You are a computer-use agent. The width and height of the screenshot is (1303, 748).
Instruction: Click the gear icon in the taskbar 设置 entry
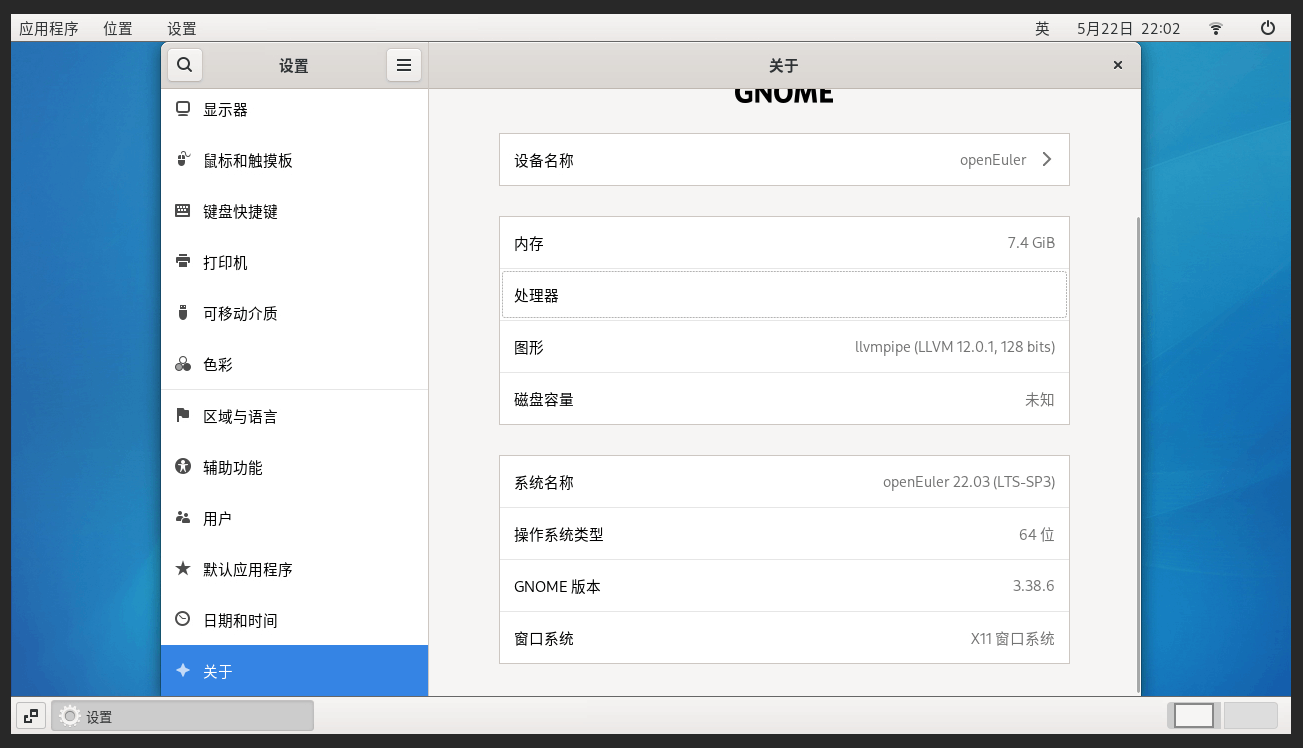click(x=69, y=716)
